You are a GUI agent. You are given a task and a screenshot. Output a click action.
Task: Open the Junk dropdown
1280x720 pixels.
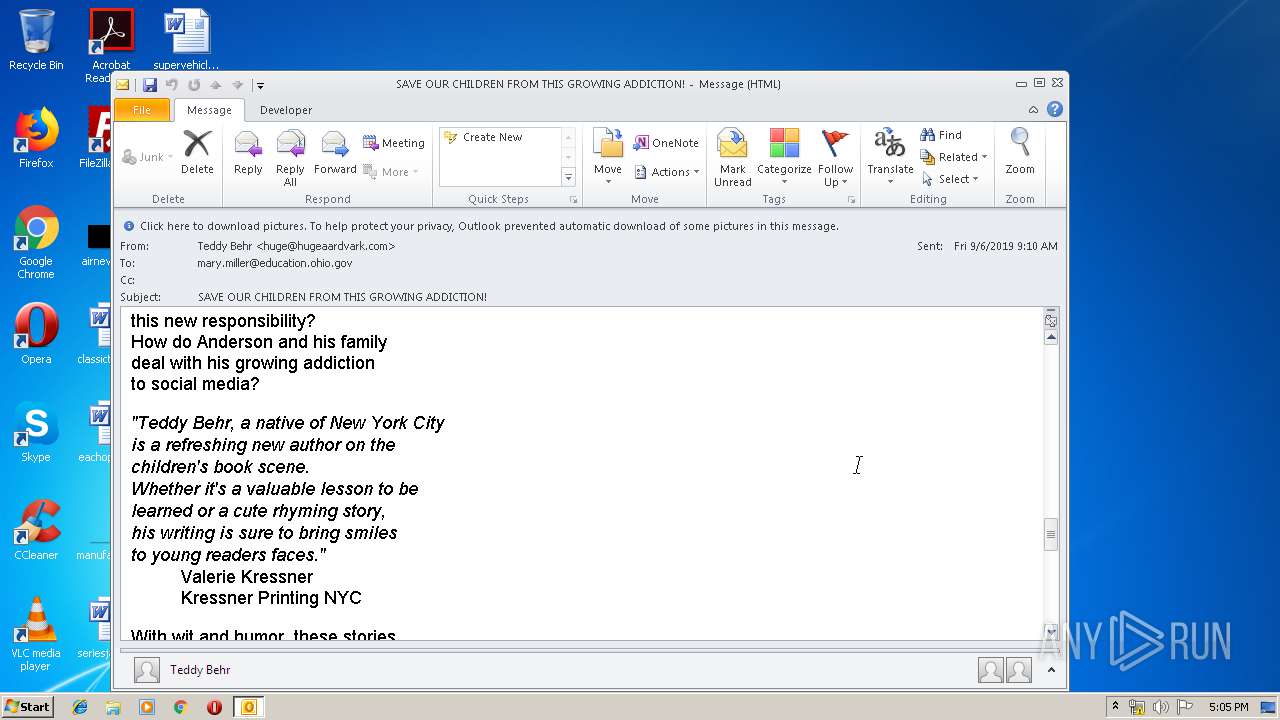point(147,157)
